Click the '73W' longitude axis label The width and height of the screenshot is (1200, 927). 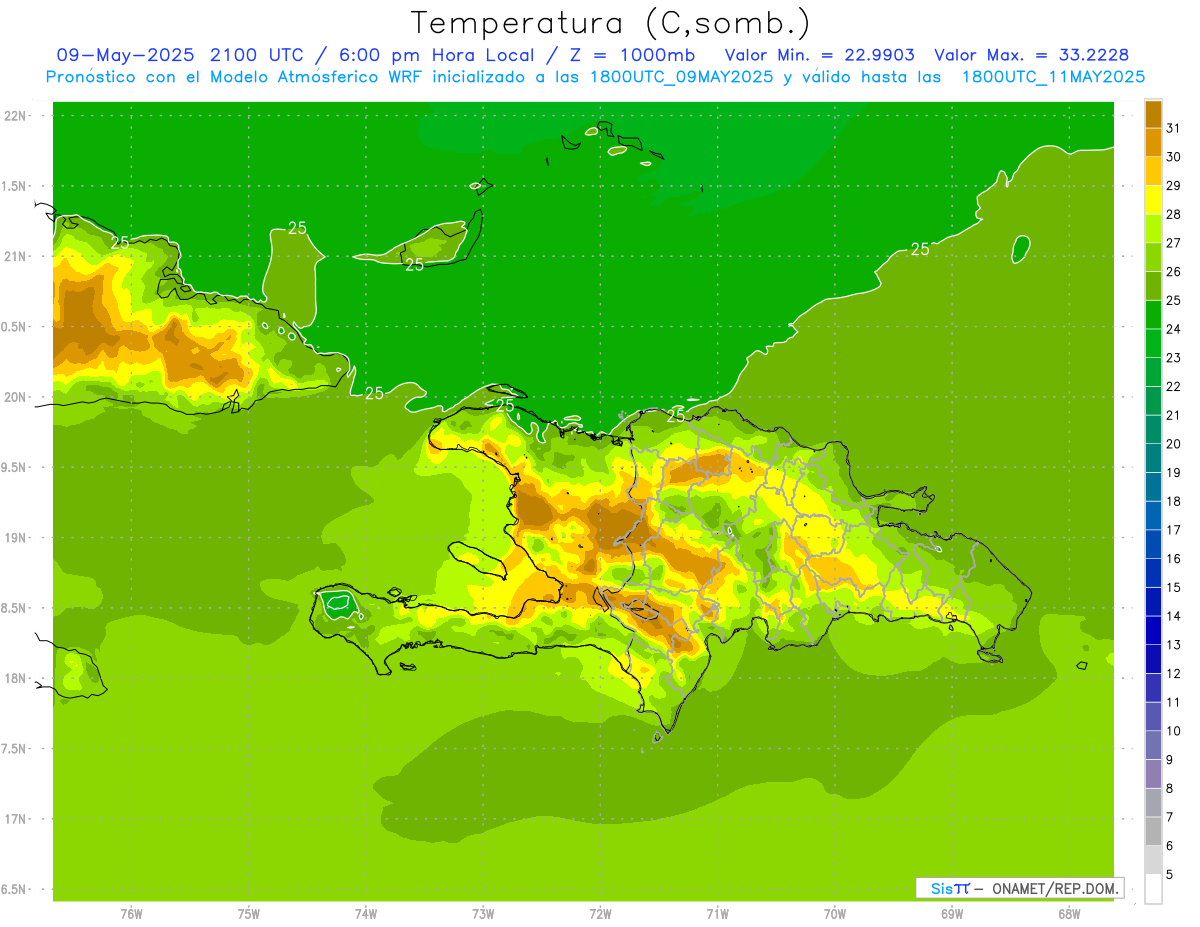click(483, 914)
